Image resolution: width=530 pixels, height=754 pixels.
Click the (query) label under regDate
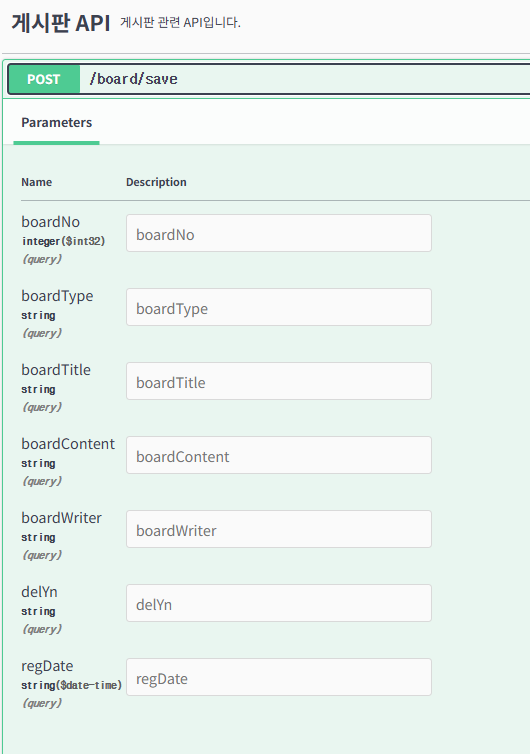pyautogui.click(x=42, y=704)
